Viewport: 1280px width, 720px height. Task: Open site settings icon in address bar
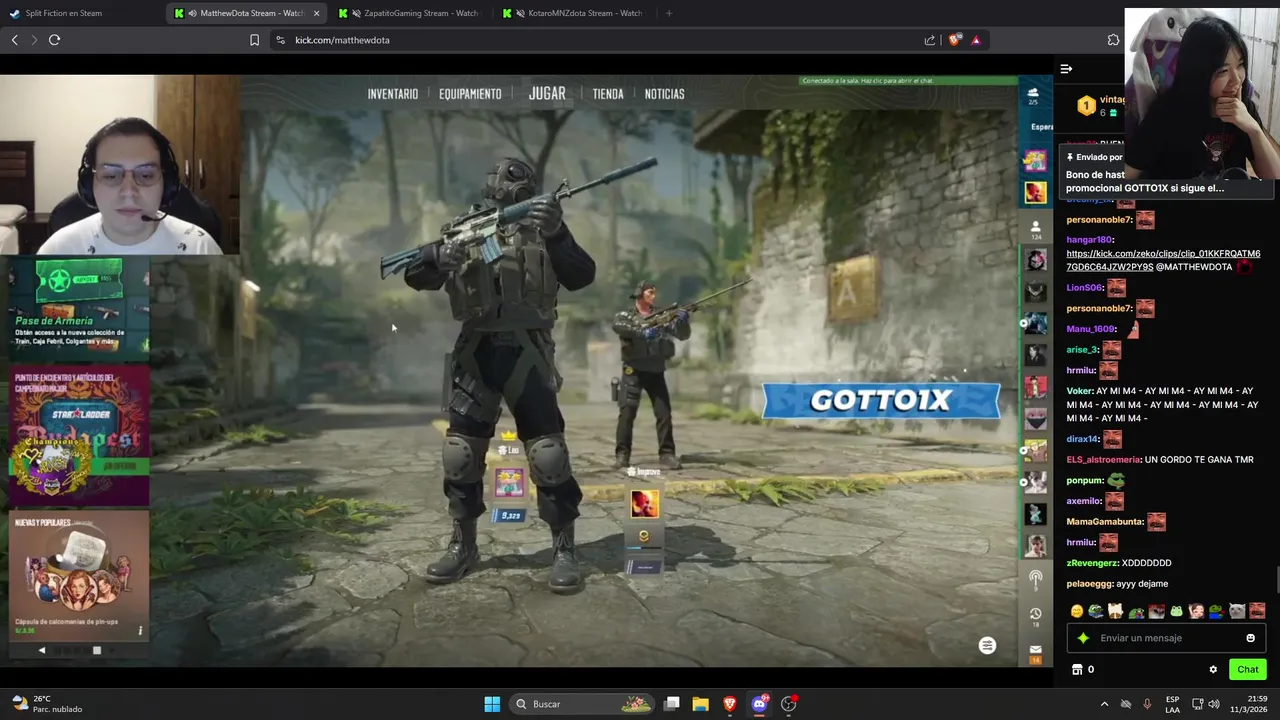(280, 40)
